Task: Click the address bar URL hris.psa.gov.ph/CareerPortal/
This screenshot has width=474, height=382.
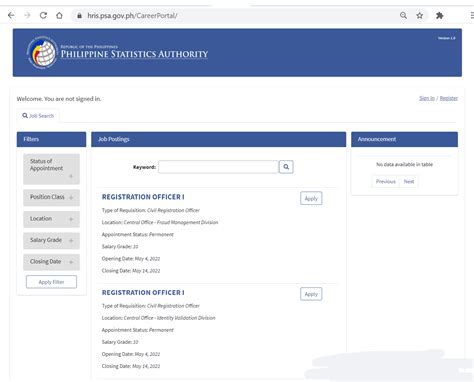Action: coord(132,16)
